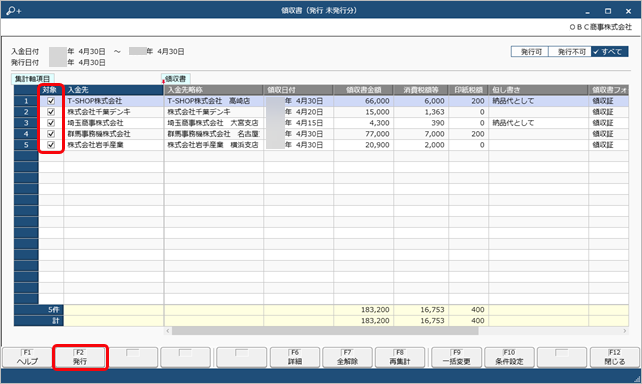Click the 入金先 column header
This screenshot has height=384, width=642.
pyautogui.click(x=113, y=90)
